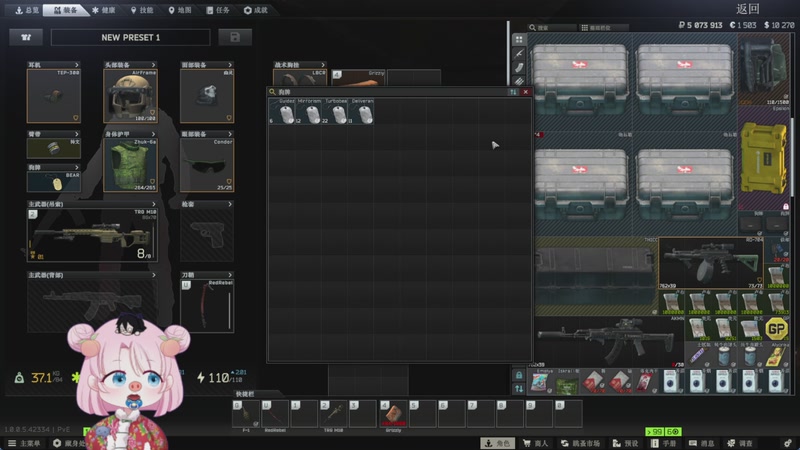Open the 地图 map tab
The width and height of the screenshot is (800, 450).
click(x=180, y=10)
